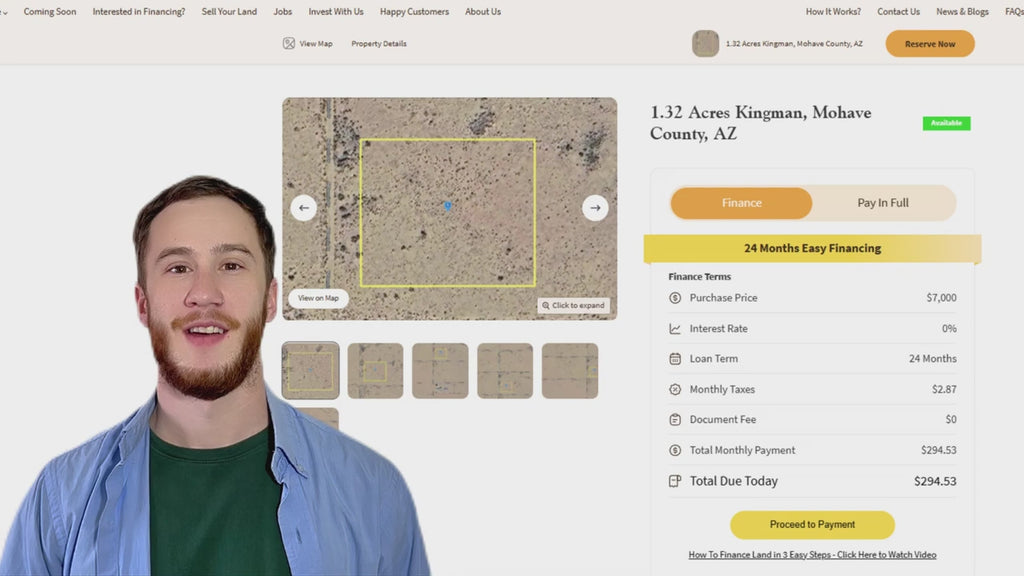Select the fifth property thumbnail image
This screenshot has width=1024, height=576.
570,371
